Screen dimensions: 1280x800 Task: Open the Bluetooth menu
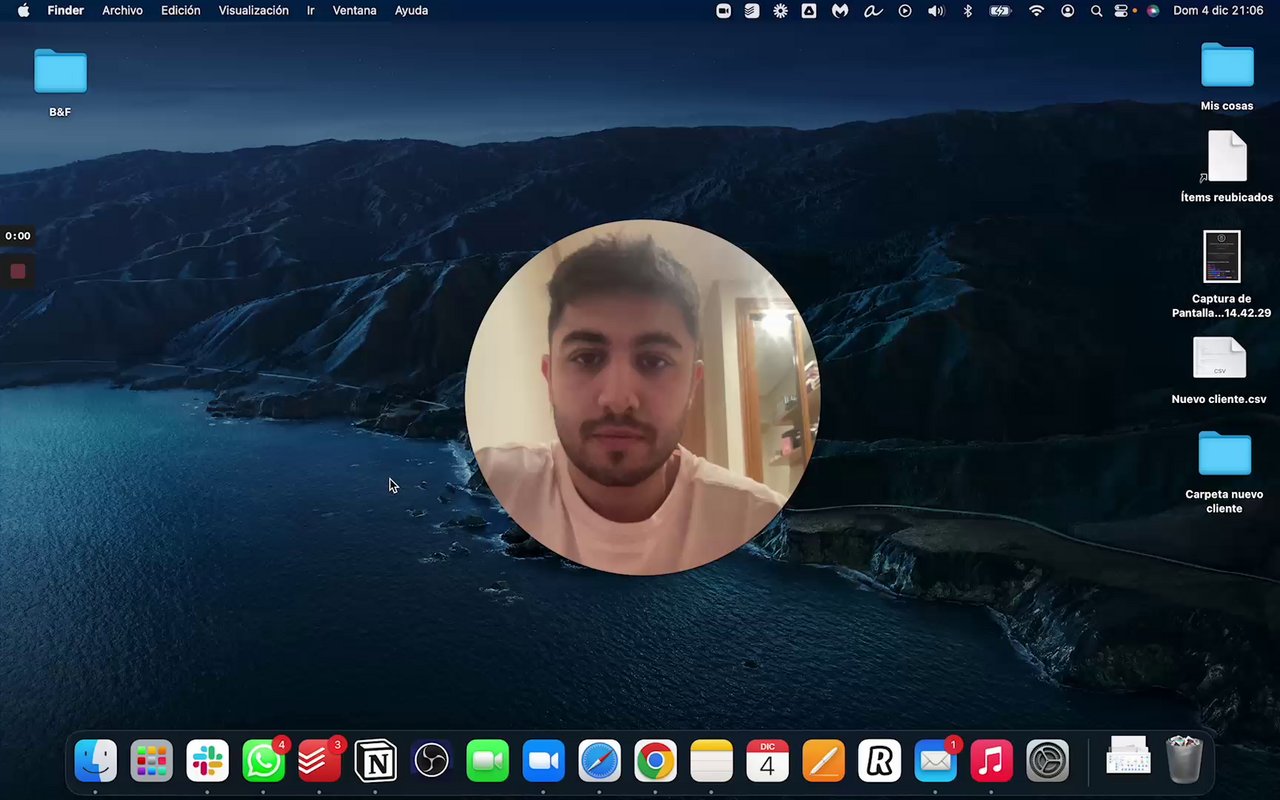click(x=967, y=11)
